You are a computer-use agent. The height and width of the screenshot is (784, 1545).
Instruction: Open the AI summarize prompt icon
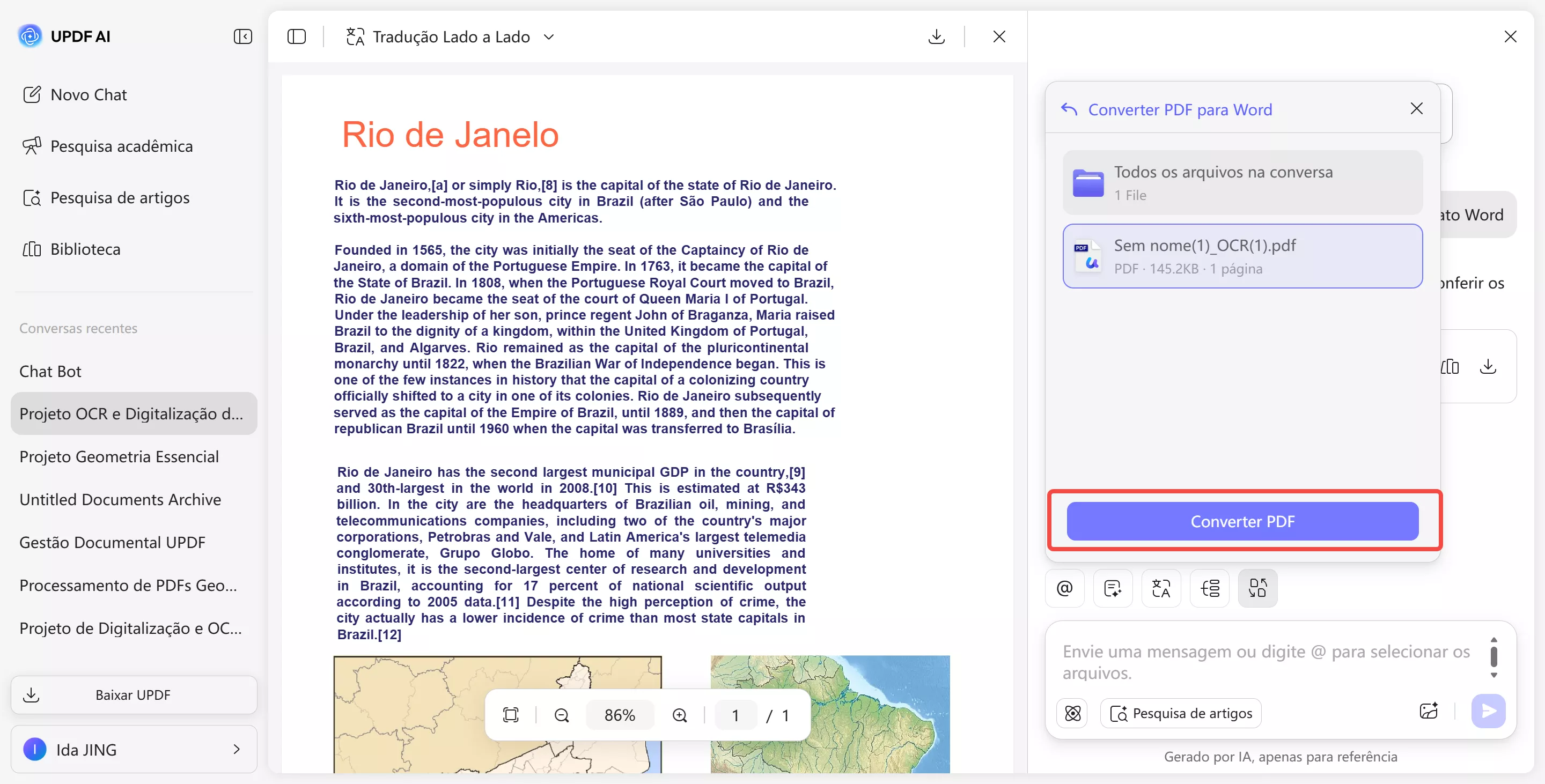pyautogui.click(x=1113, y=588)
